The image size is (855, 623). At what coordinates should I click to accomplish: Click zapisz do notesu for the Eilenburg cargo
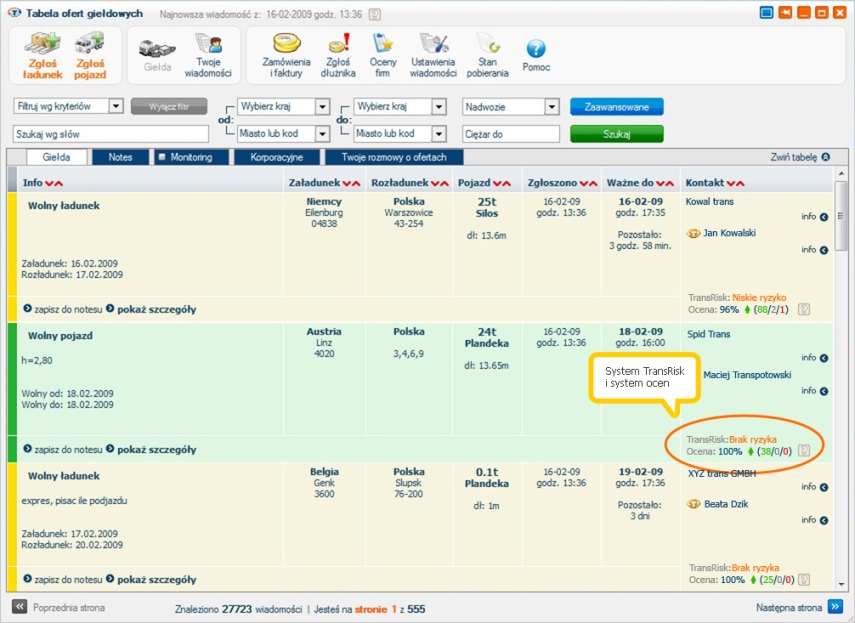tap(63, 309)
